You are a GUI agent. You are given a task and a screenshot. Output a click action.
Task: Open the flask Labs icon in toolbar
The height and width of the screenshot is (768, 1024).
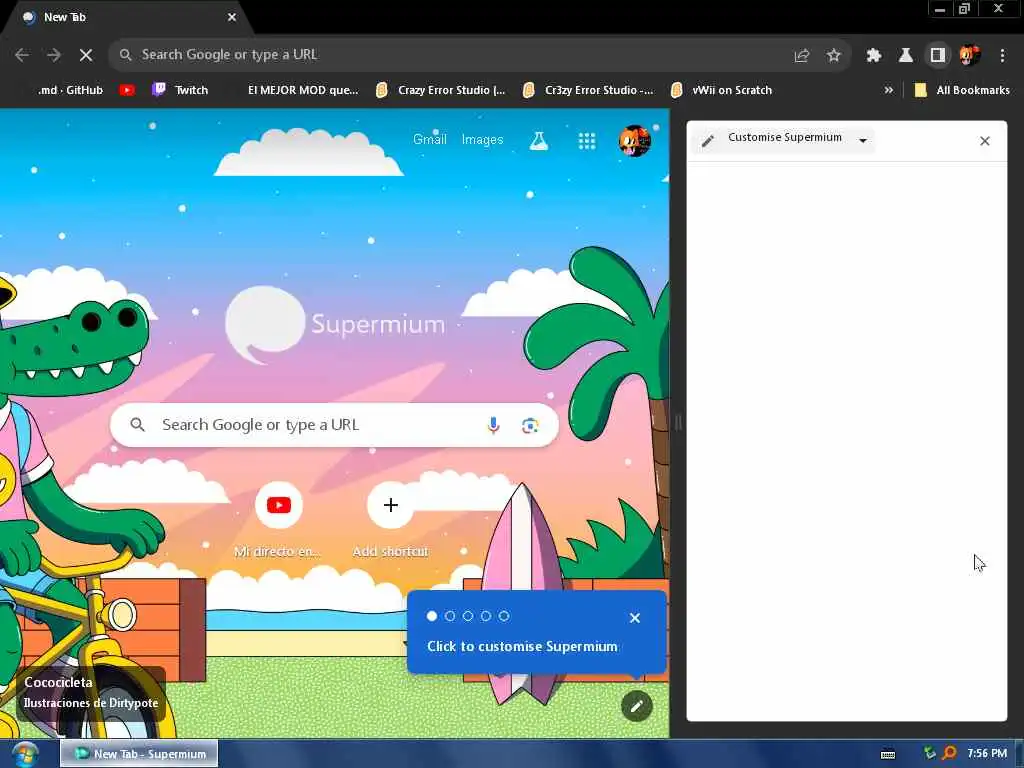906,55
